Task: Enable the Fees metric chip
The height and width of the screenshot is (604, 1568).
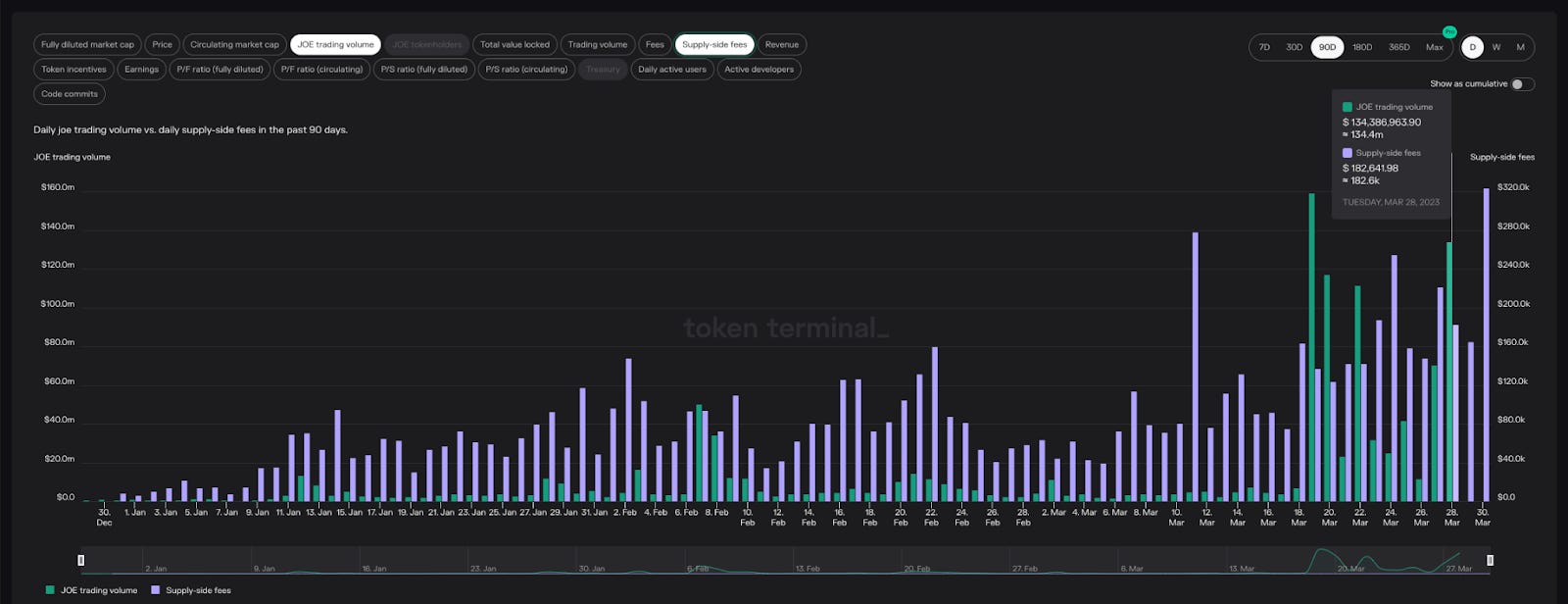Action: click(x=655, y=44)
